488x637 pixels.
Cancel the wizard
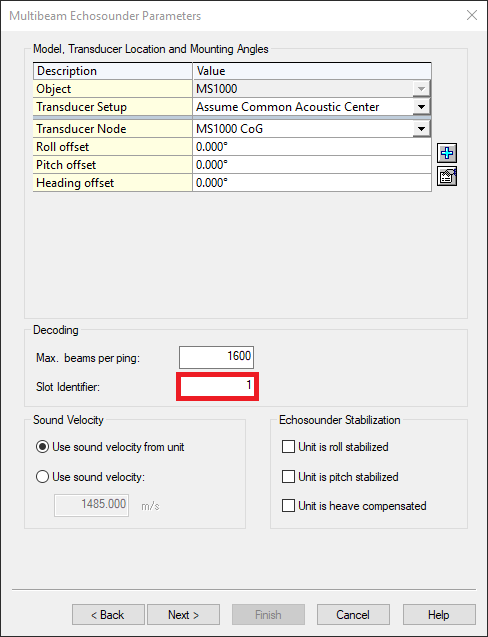coord(353,615)
